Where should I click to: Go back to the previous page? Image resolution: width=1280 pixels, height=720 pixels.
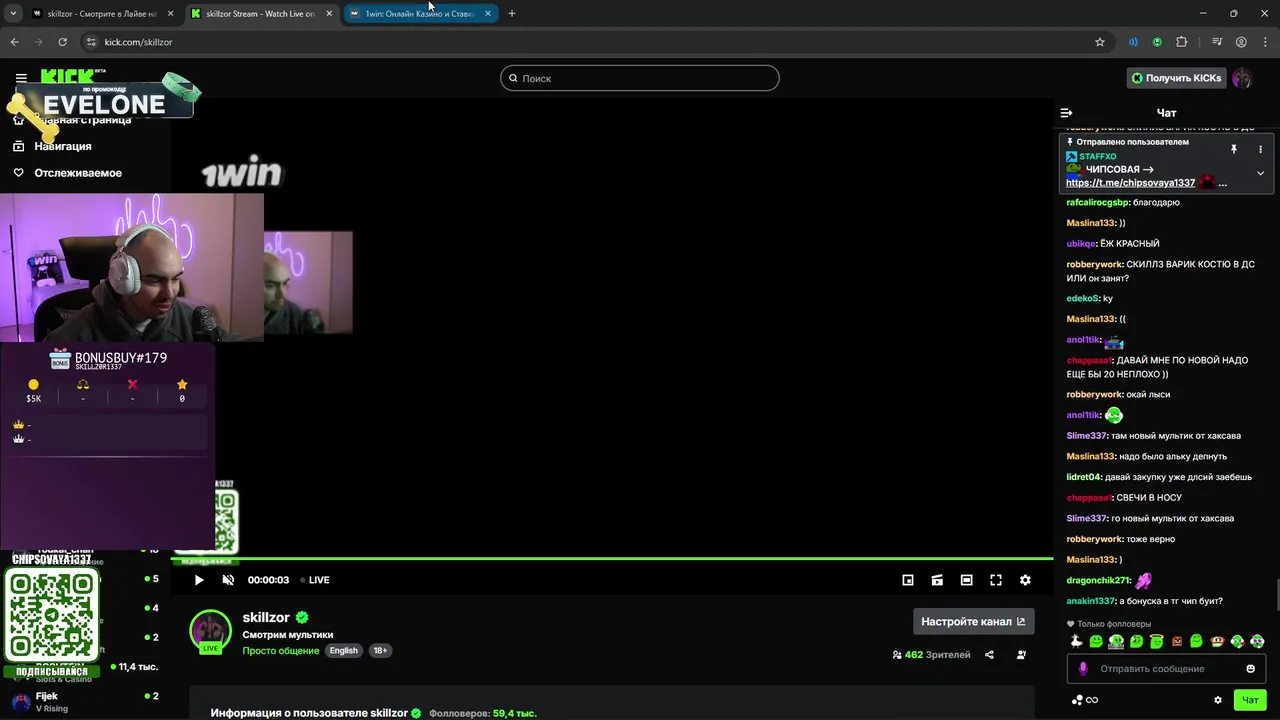click(x=14, y=42)
